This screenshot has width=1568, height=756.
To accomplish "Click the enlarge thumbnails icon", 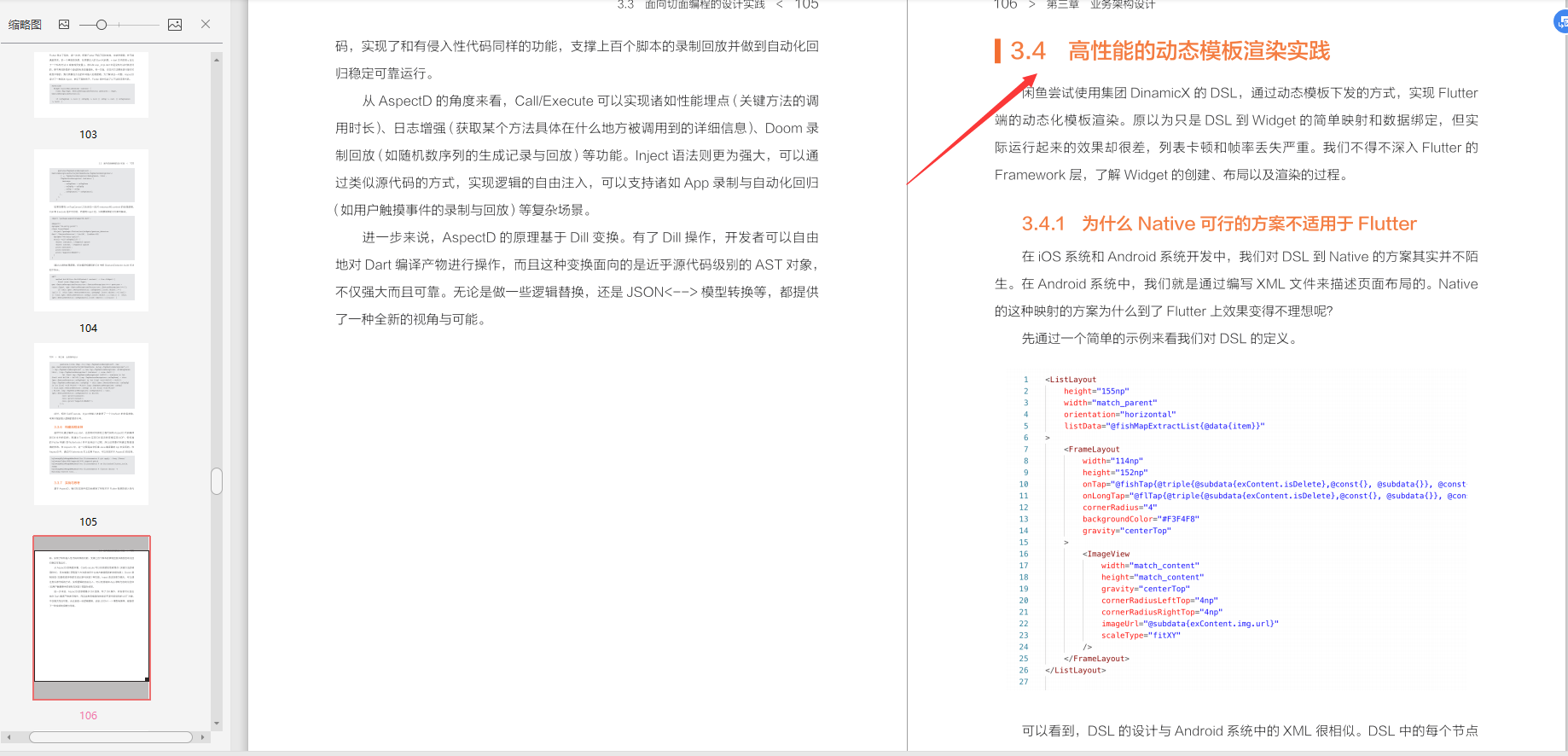I will pos(175,25).
